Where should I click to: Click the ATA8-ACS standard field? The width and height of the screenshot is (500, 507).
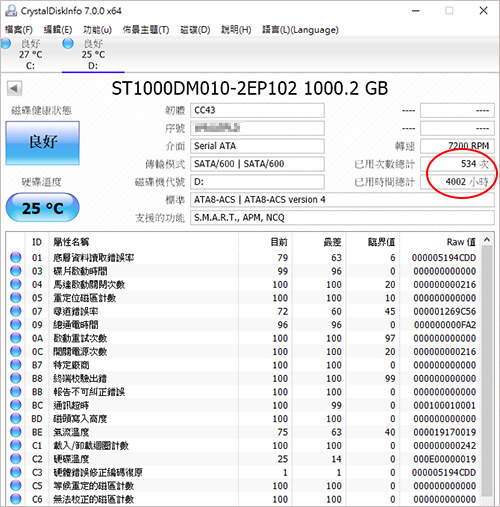pyautogui.click(x=342, y=200)
